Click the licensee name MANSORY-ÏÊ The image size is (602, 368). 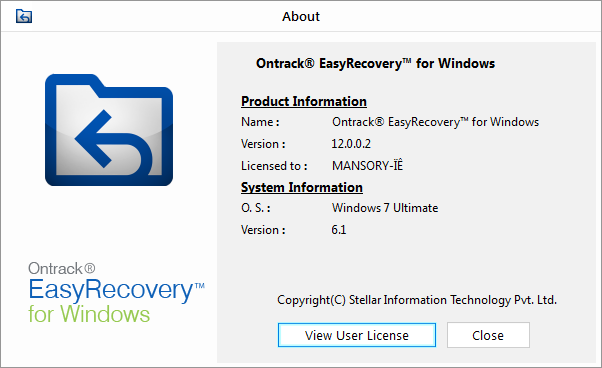tap(367, 166)
